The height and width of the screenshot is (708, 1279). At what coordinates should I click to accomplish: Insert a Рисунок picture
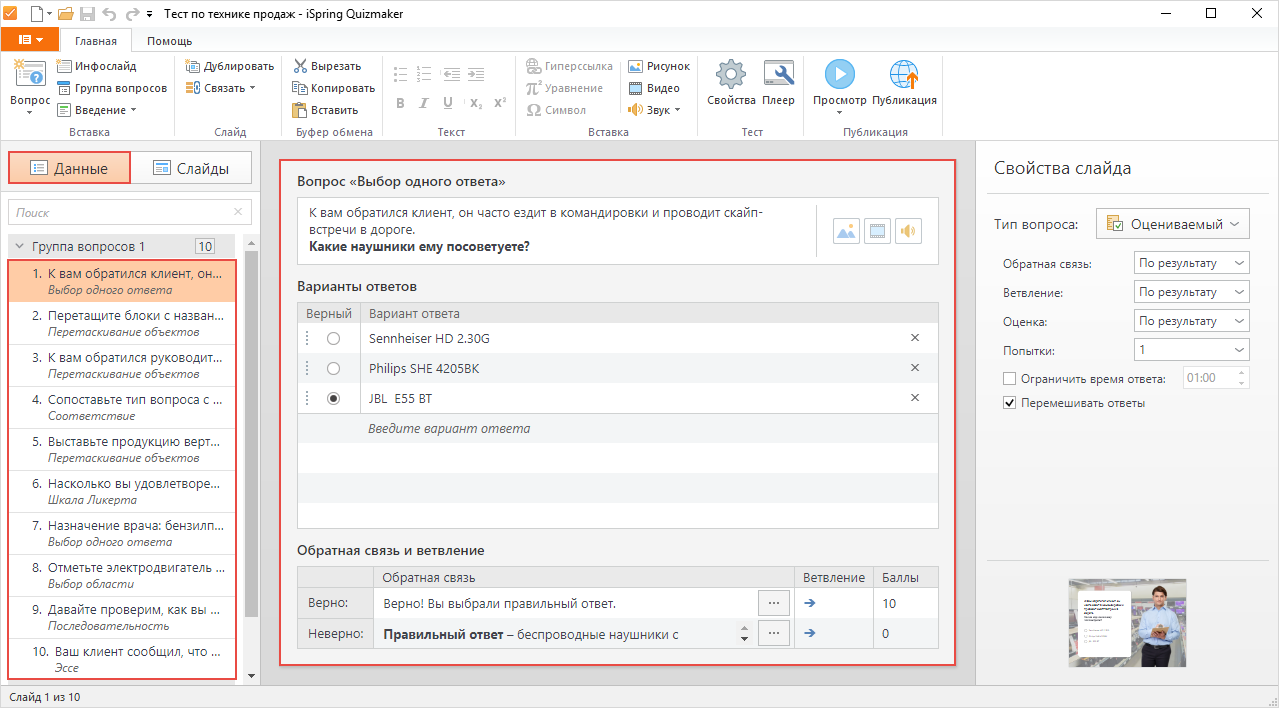pyautogui.click(x=659, y=66)
